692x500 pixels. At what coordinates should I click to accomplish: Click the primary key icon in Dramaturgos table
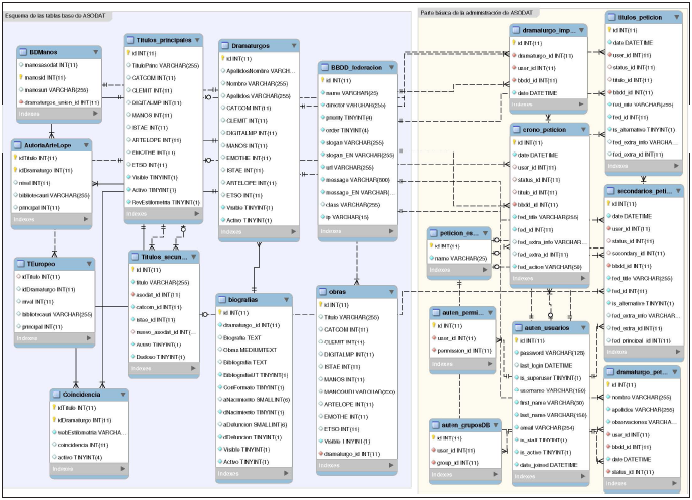coord(222,59)
